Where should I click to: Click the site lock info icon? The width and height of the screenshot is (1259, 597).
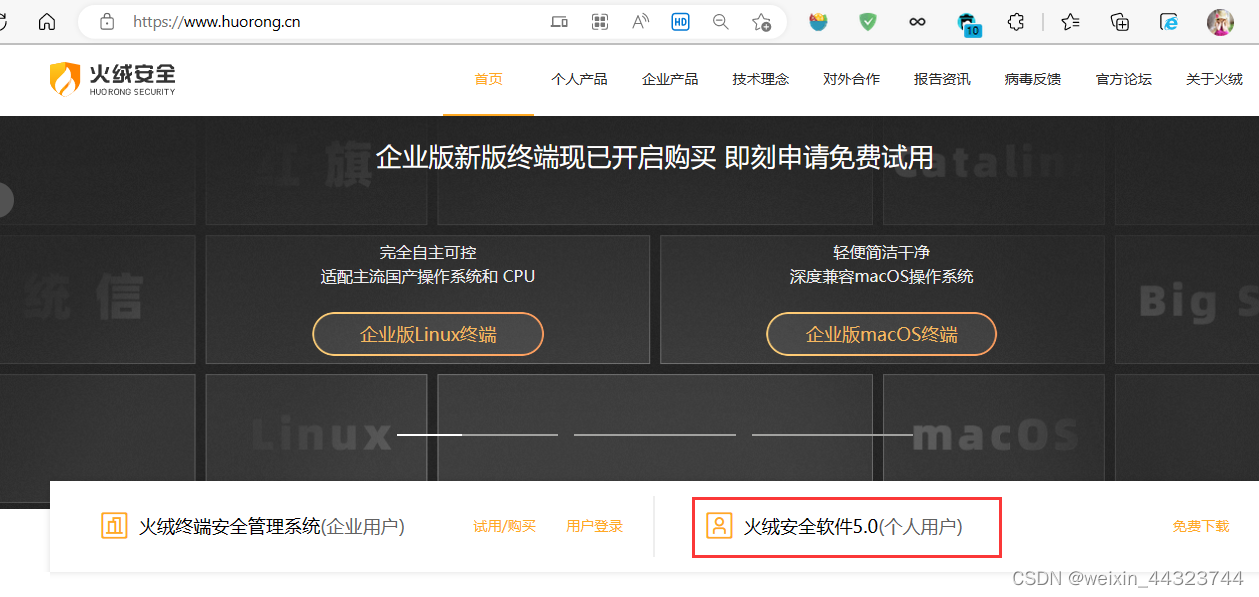click(107, 21)
